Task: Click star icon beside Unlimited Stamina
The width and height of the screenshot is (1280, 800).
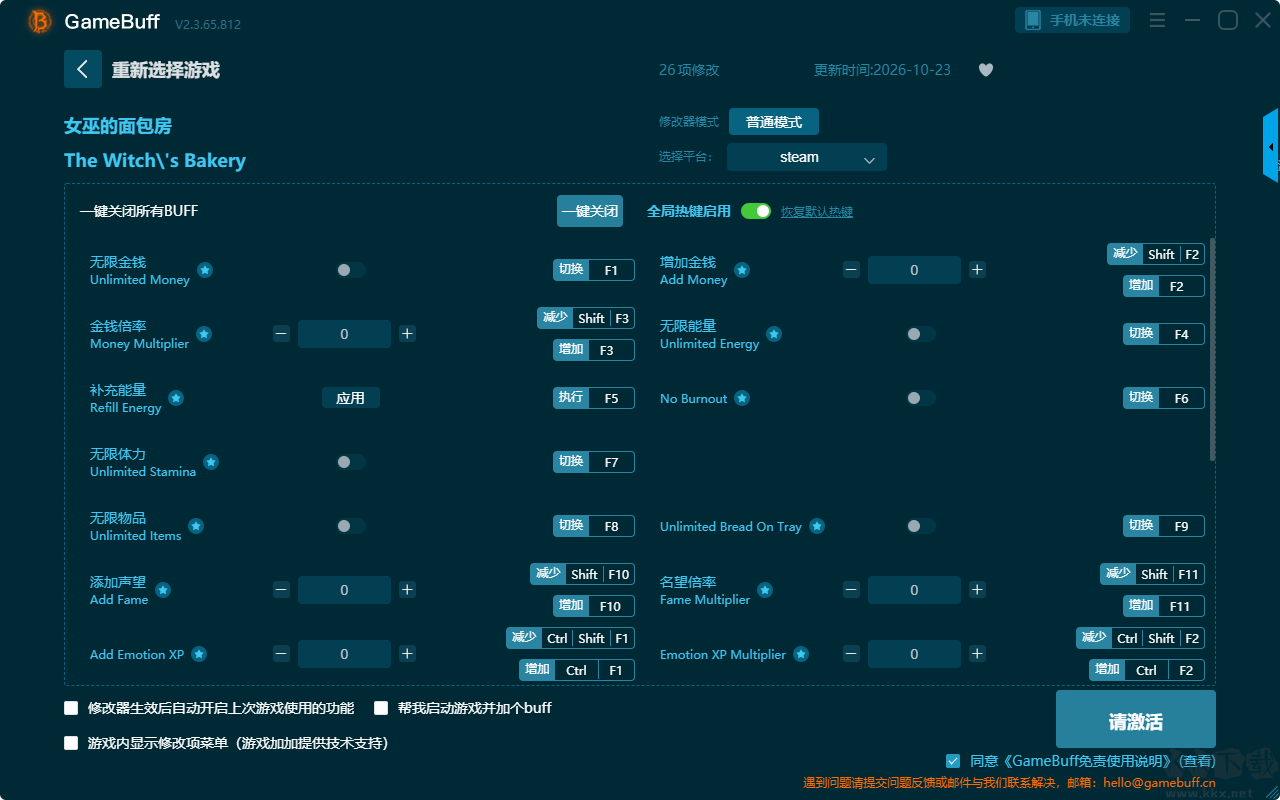Action: click(211, 462)
